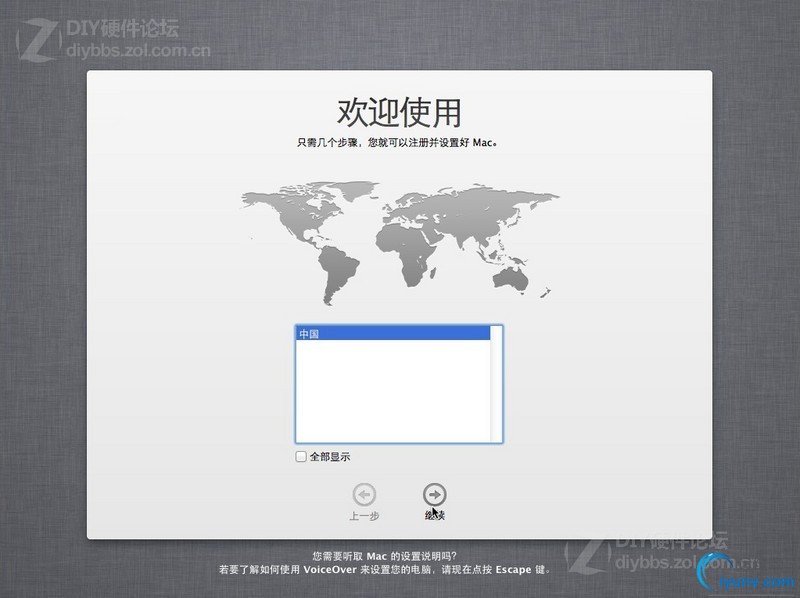Click the world map image
The height and width of the screenshot is (598, 800).
400,243
